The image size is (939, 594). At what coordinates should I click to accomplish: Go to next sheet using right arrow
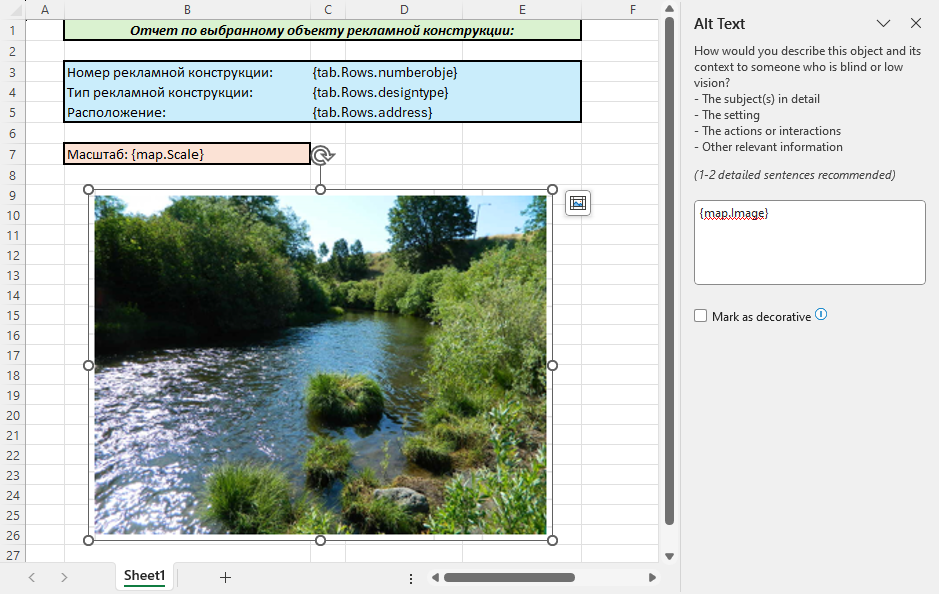64,577
